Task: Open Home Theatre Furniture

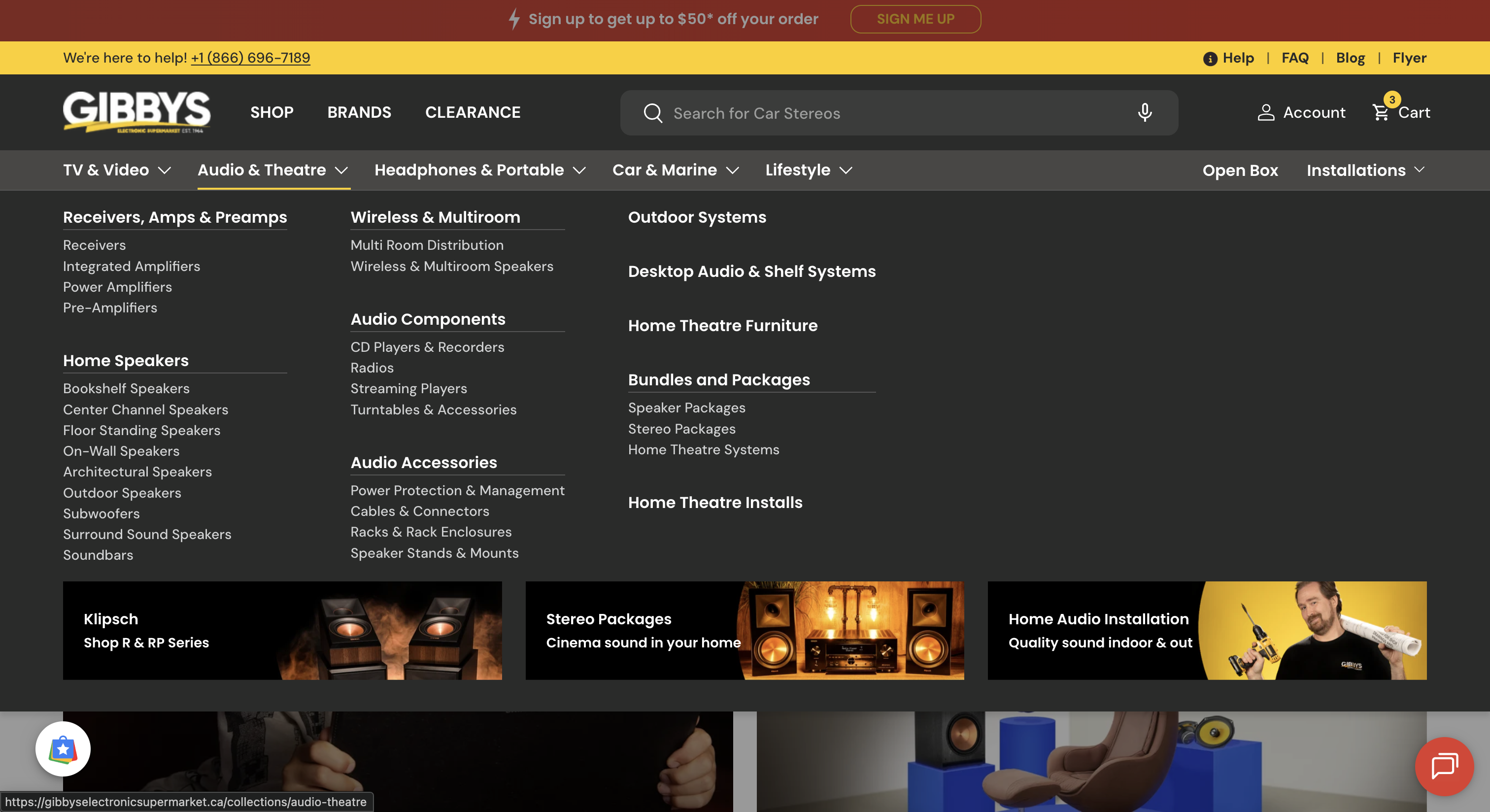Action: pos(722,326)
